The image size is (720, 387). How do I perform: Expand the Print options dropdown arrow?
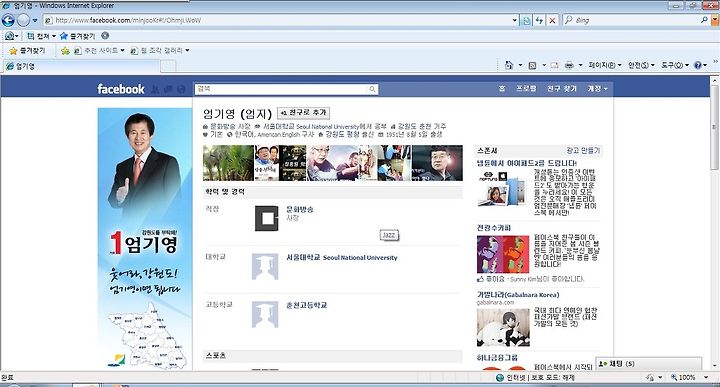580,65
